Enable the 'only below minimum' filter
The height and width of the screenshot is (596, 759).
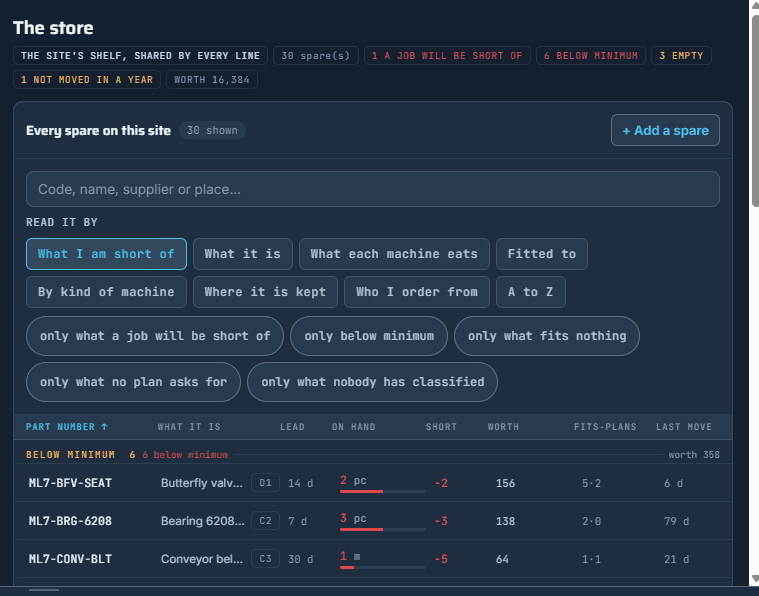pyautogui.click(x=369, y=336)
